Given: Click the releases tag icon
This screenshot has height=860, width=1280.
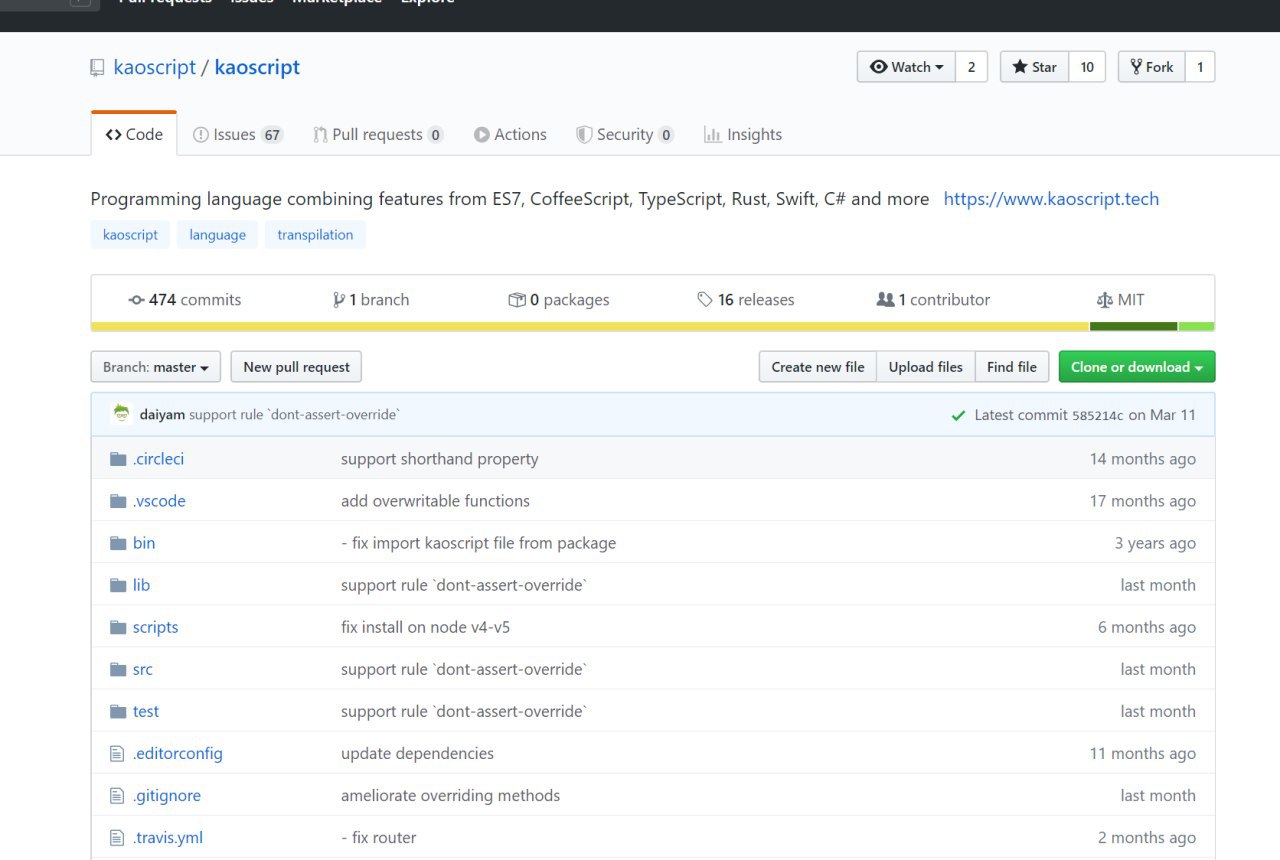Looking at the screenshot, I should point(705,300).
